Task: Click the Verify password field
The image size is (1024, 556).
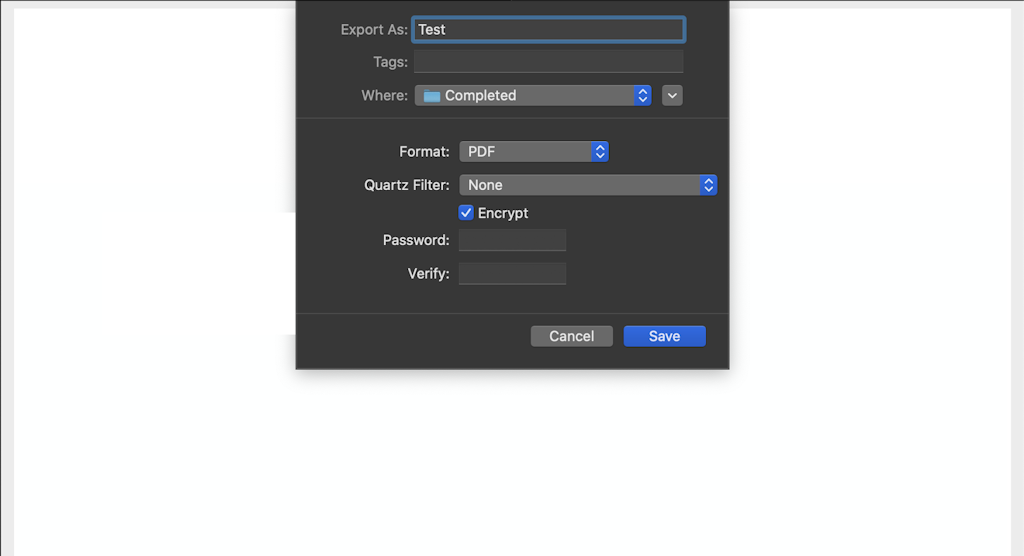Action: [x=512, y=274]
